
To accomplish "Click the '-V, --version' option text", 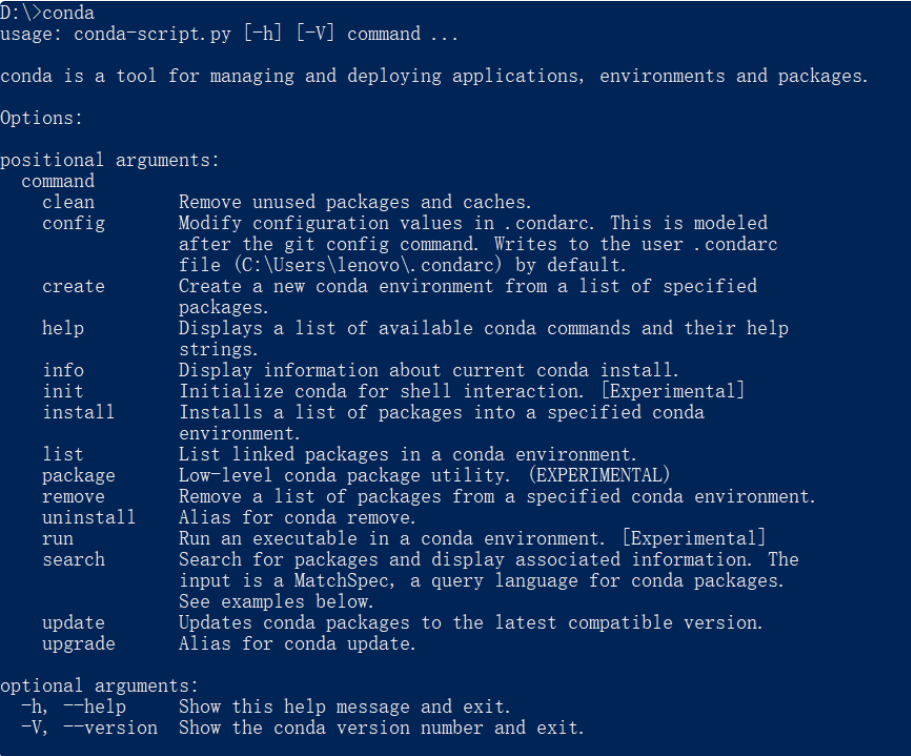I will point(89,728).
